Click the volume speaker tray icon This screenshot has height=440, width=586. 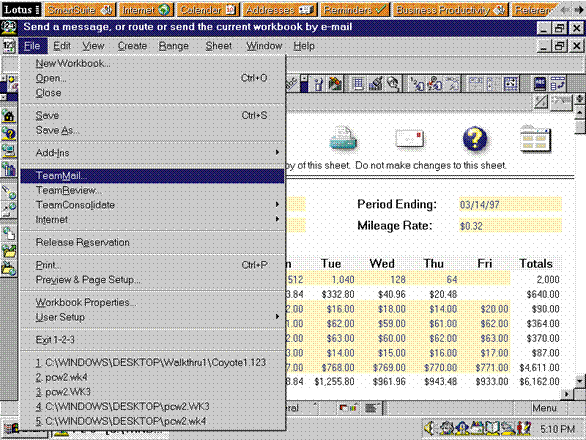coord(430,428)
